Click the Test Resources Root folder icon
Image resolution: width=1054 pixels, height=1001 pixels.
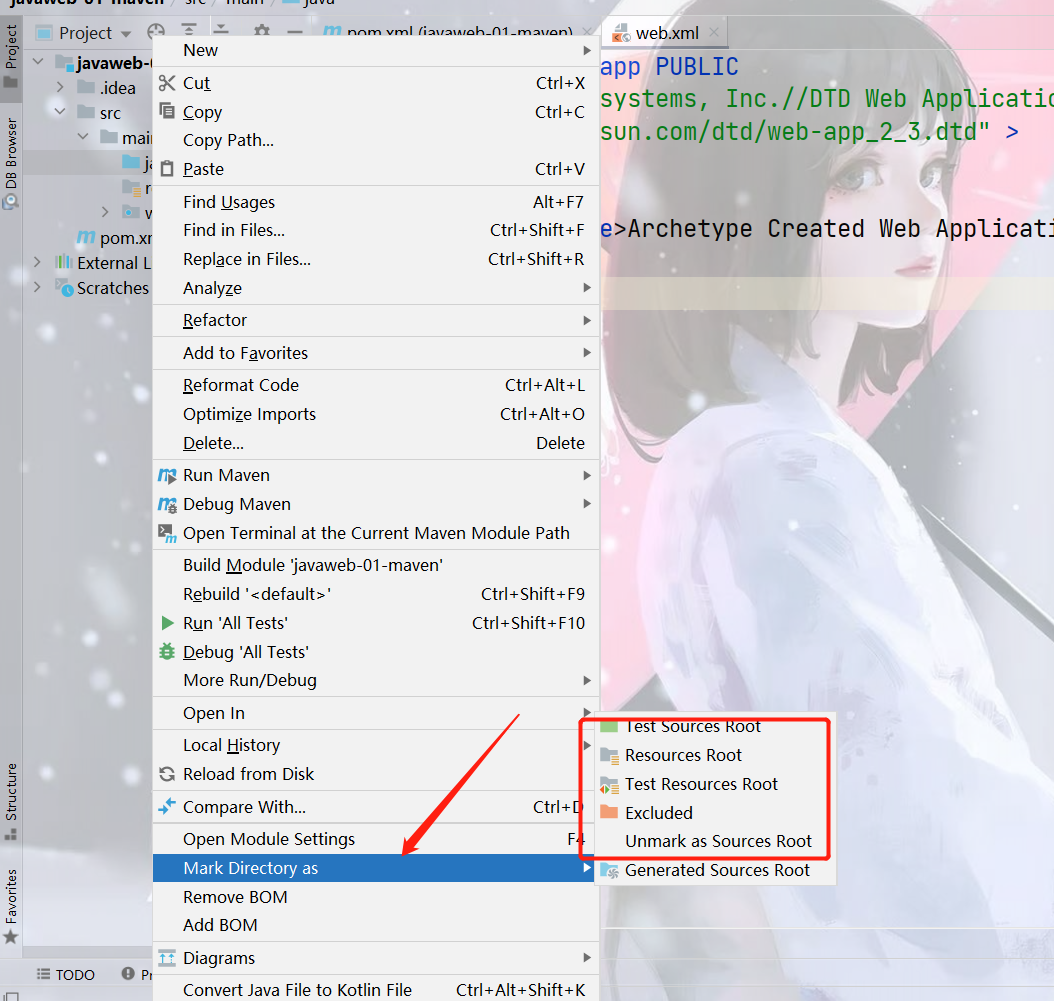tap(609, 785)
